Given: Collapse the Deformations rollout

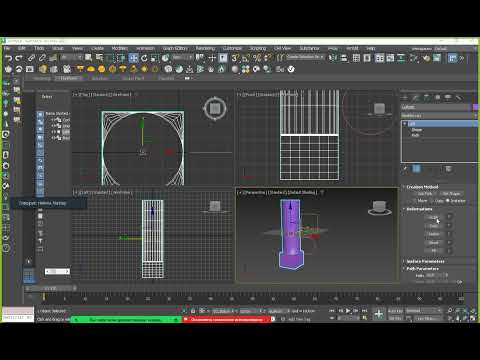Looking at the screenshot, I should pyautogui.click(x=419, y=209).
